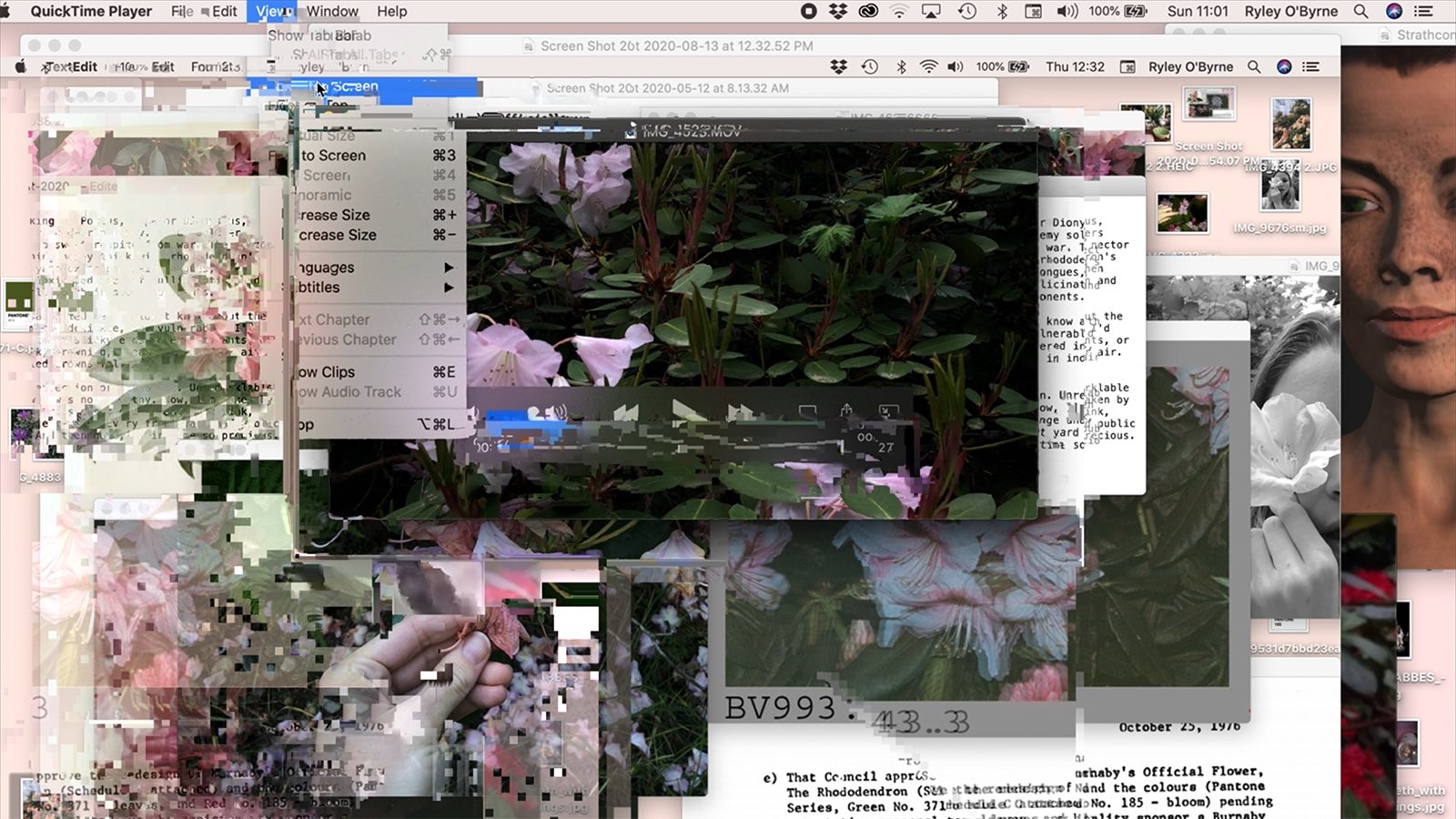Select the highlighted Full Screen menu entry
1456x819 pixels.
click(x=364, y=86)
